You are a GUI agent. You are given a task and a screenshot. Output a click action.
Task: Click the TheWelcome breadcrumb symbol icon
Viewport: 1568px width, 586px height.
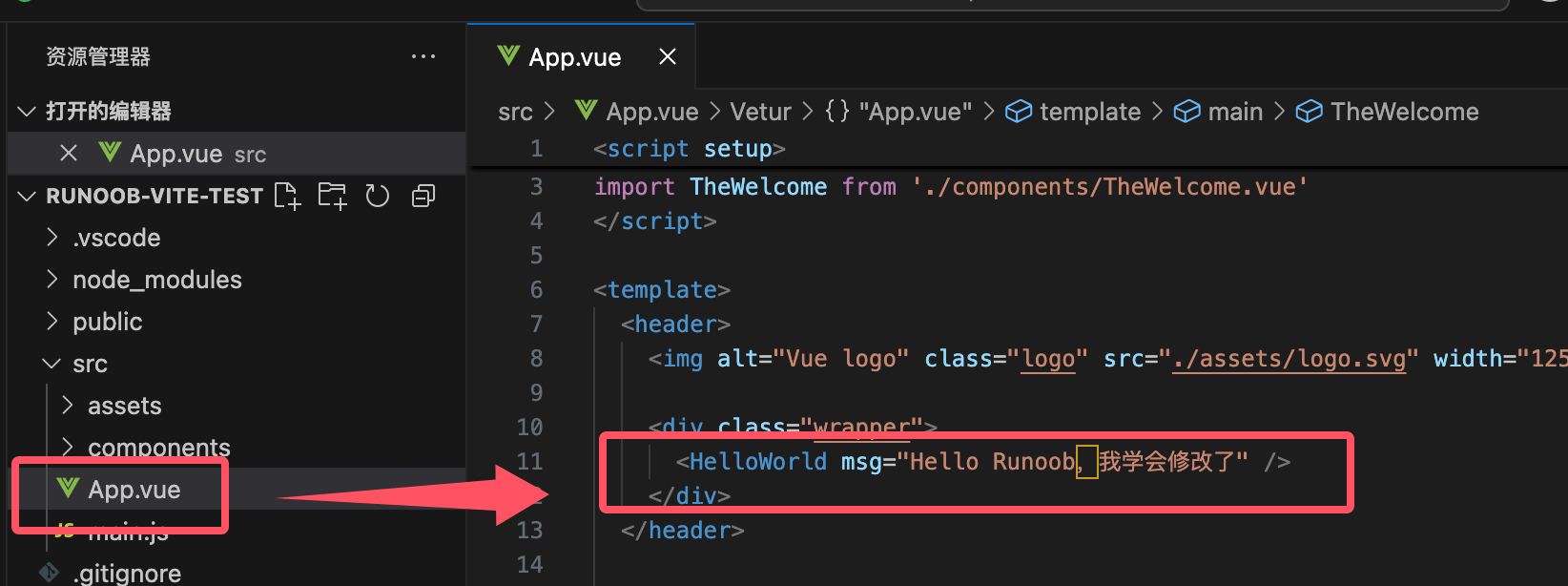coord(1309,112)
